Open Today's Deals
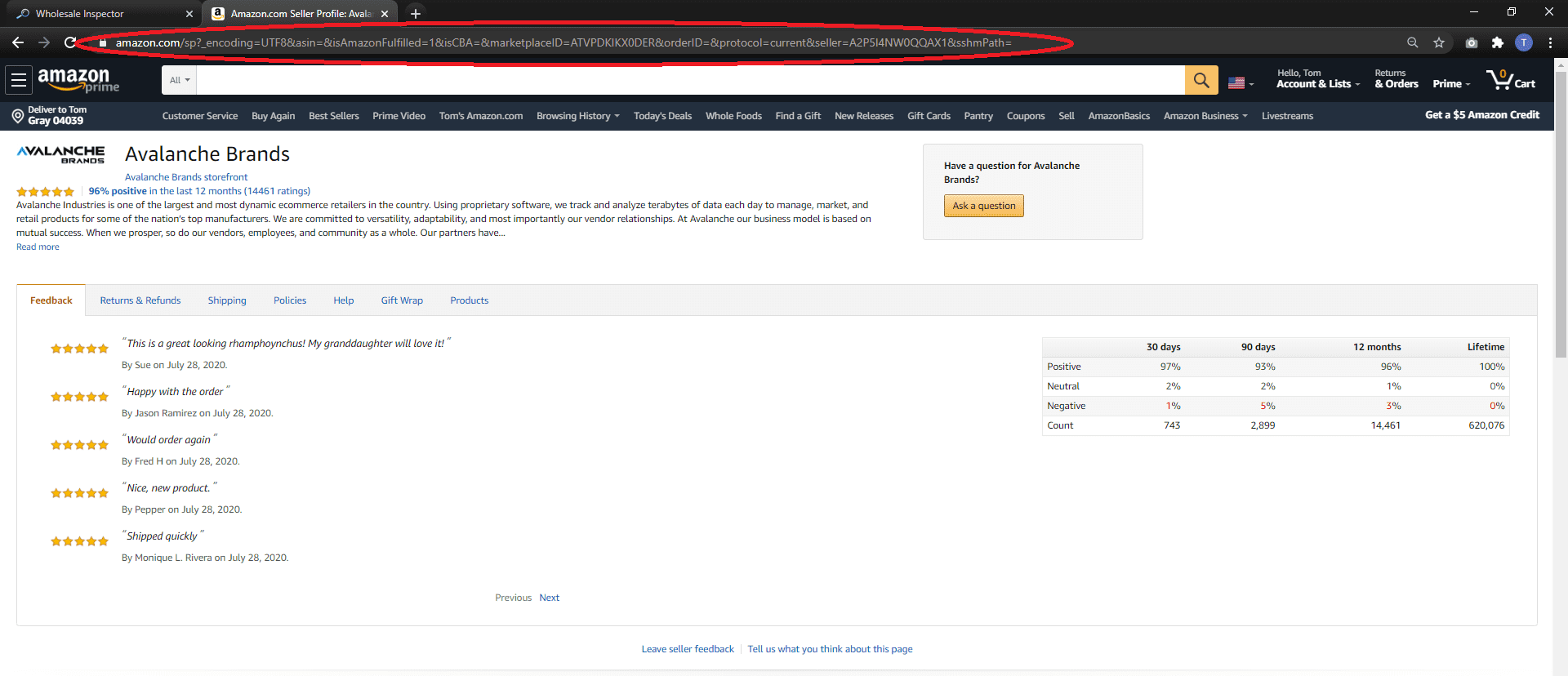Viewport: 1568px width, 676px height. tap(663, 116)
